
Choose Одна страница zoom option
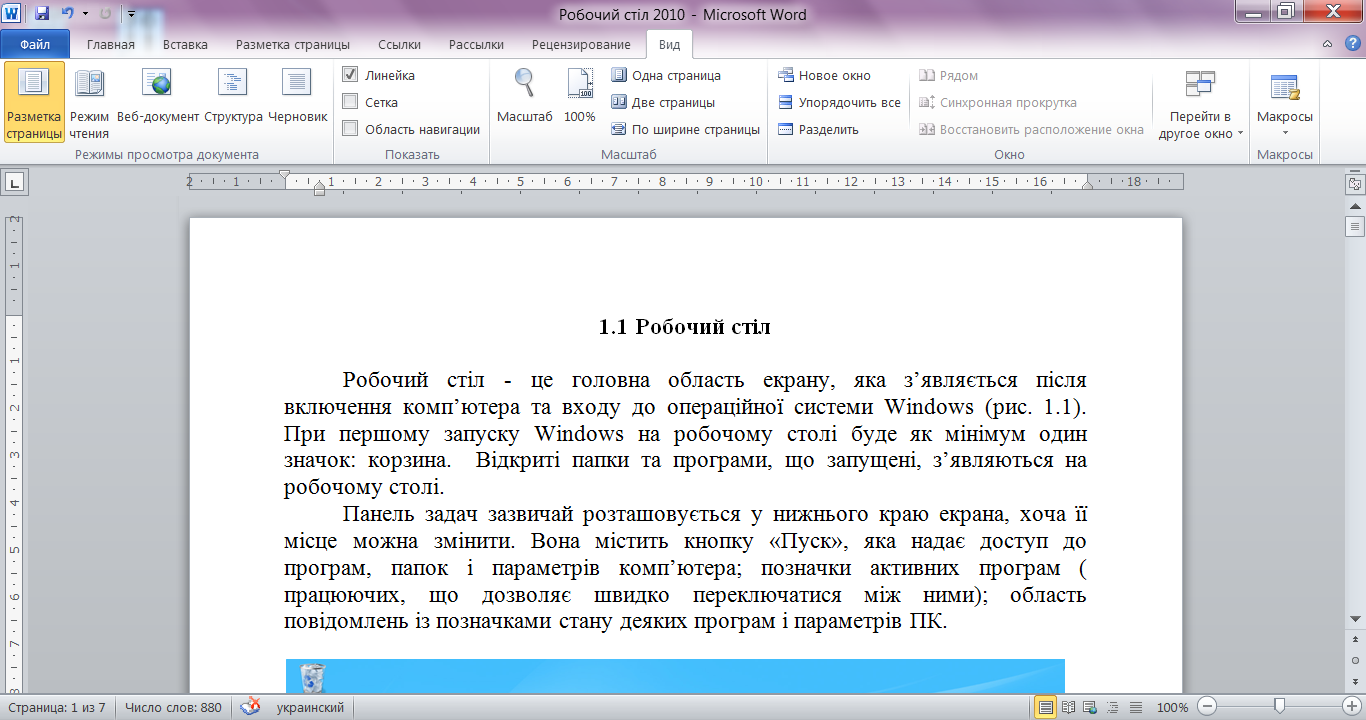tap(666, 76)
